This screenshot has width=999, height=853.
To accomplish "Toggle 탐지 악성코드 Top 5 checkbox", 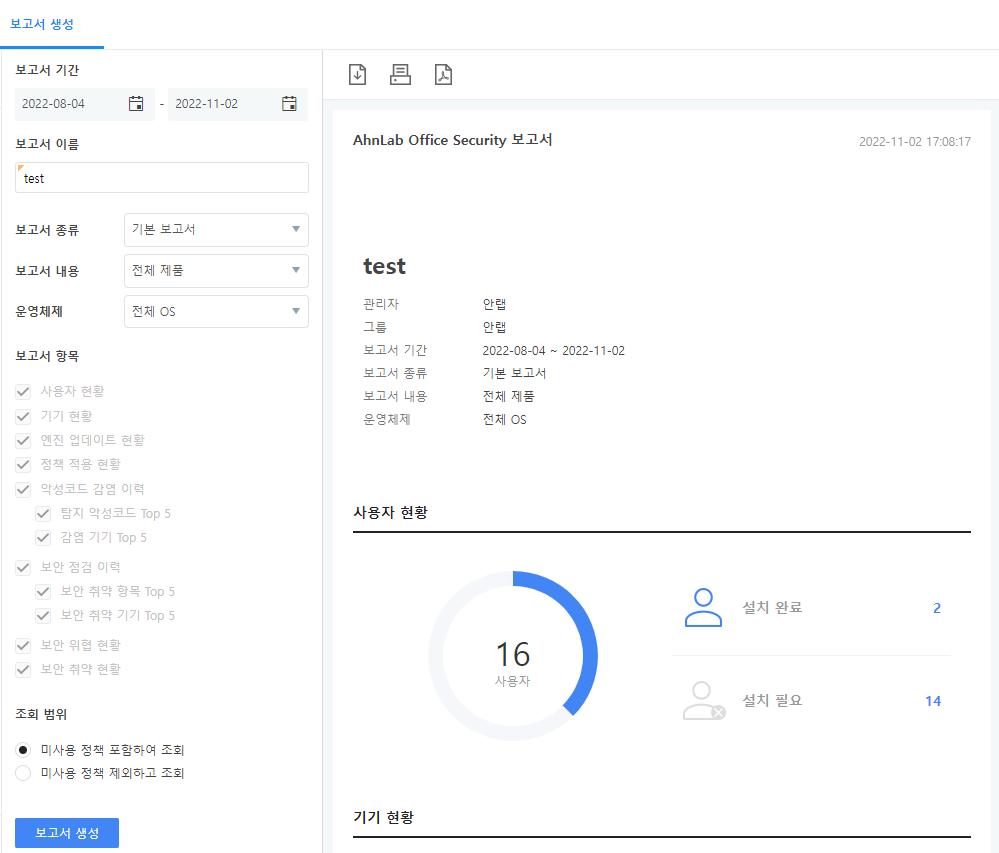I will point(43,514).
